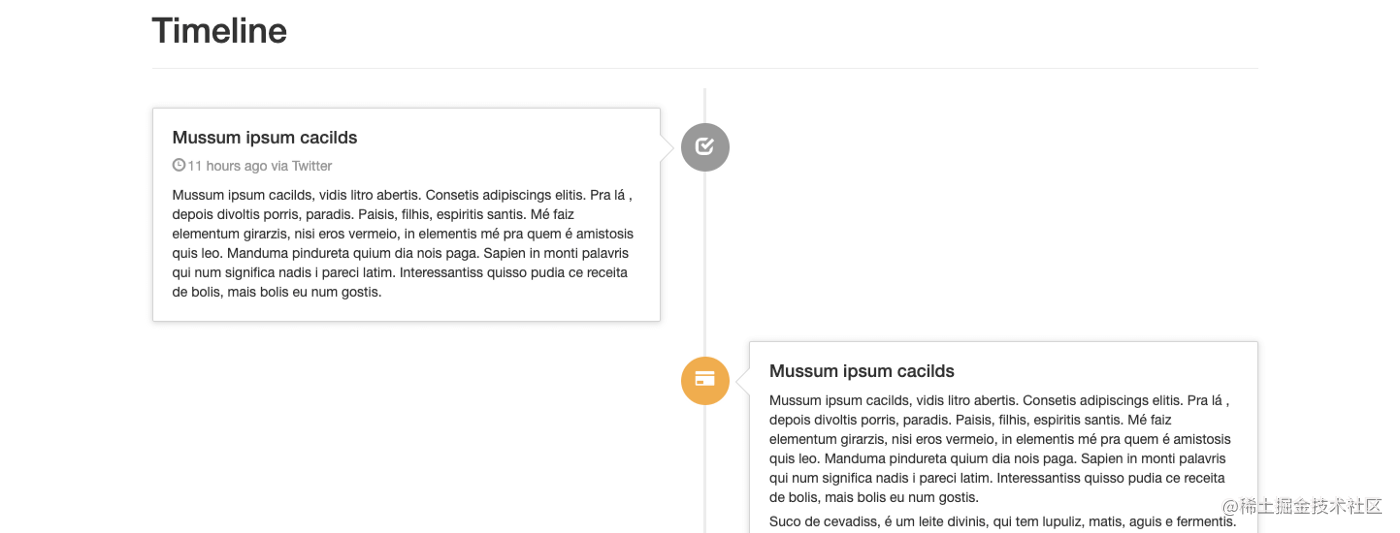Click the left card body paragraph
Screen dimensions: 1400x533
(403, 243)
